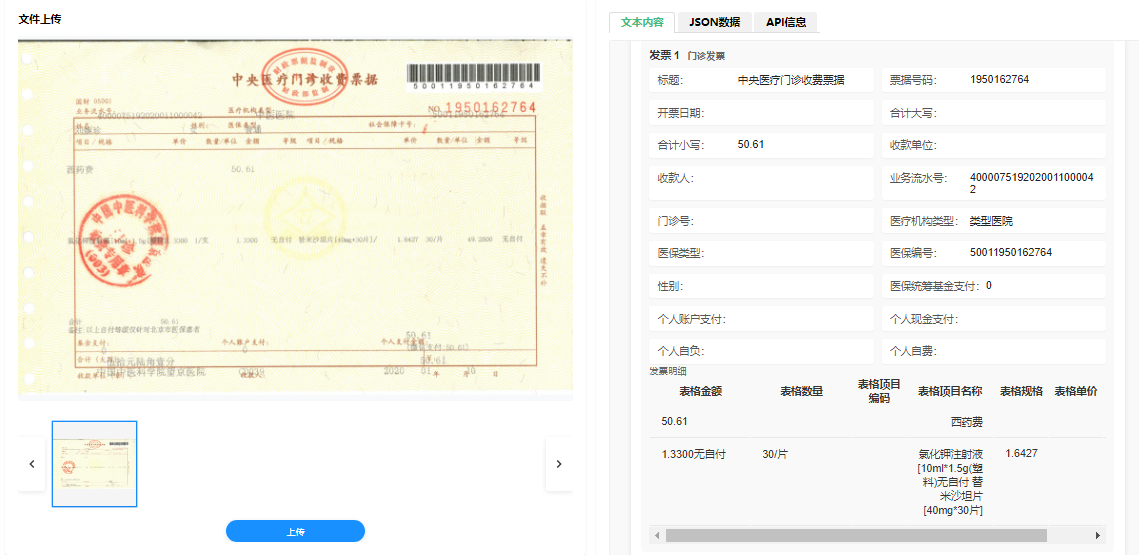1139x555 pixels.
Task: Click the empty 开票日期 field
Action: click(x=760, y=113)
